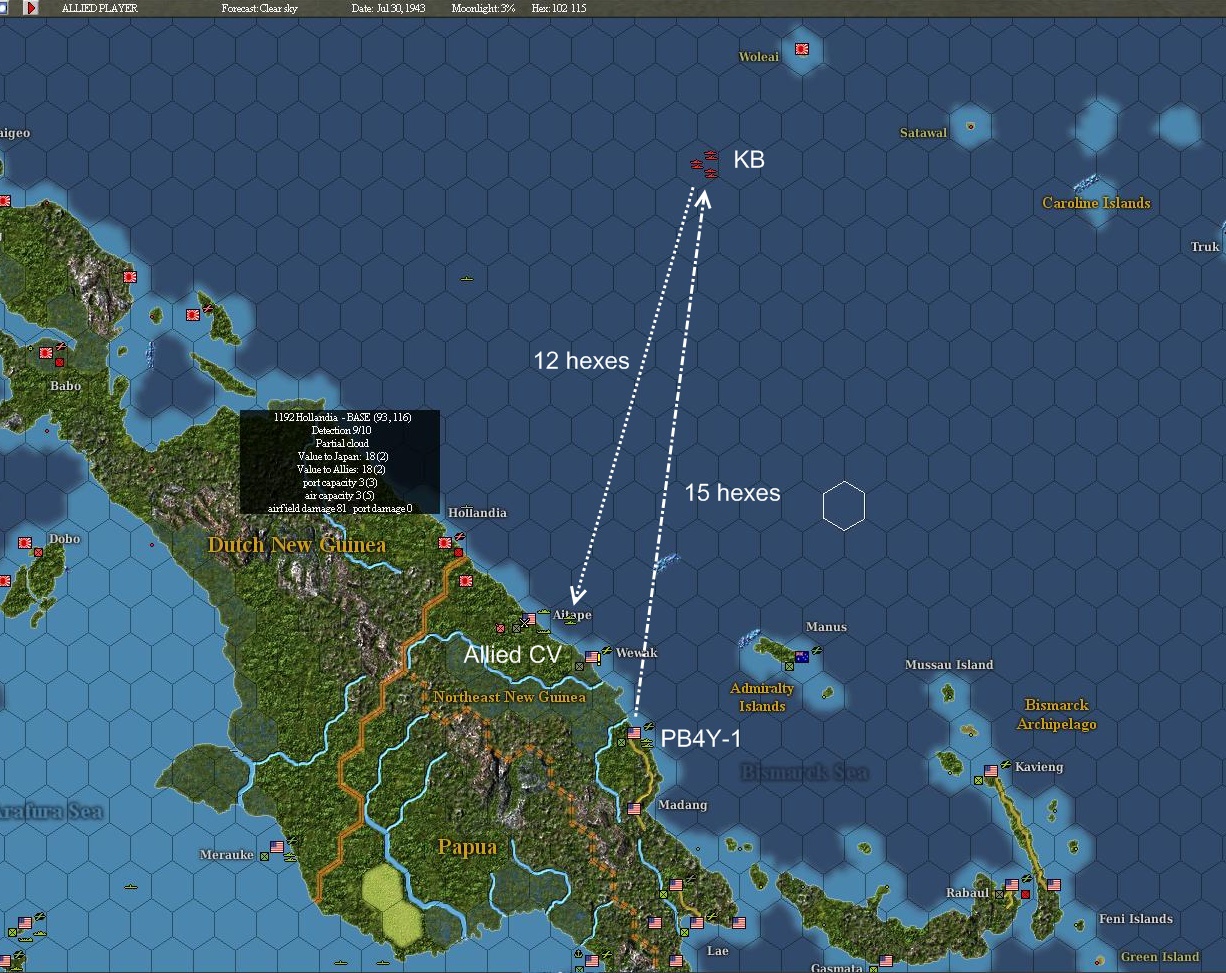
Task: Select the US flag unit at Aitape
Action: tap(529, 620)
